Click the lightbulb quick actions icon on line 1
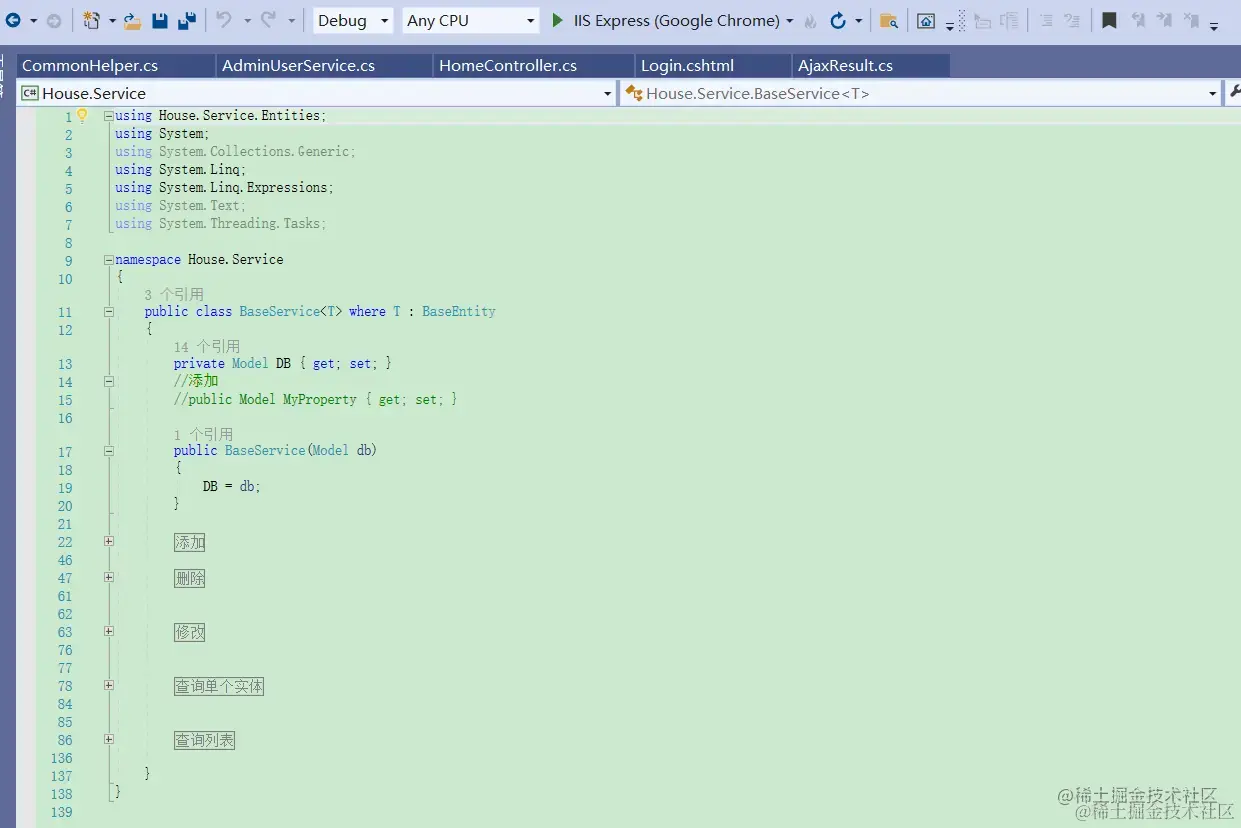This screenshot has width=1241, height=828. click(x=83, y=115)
